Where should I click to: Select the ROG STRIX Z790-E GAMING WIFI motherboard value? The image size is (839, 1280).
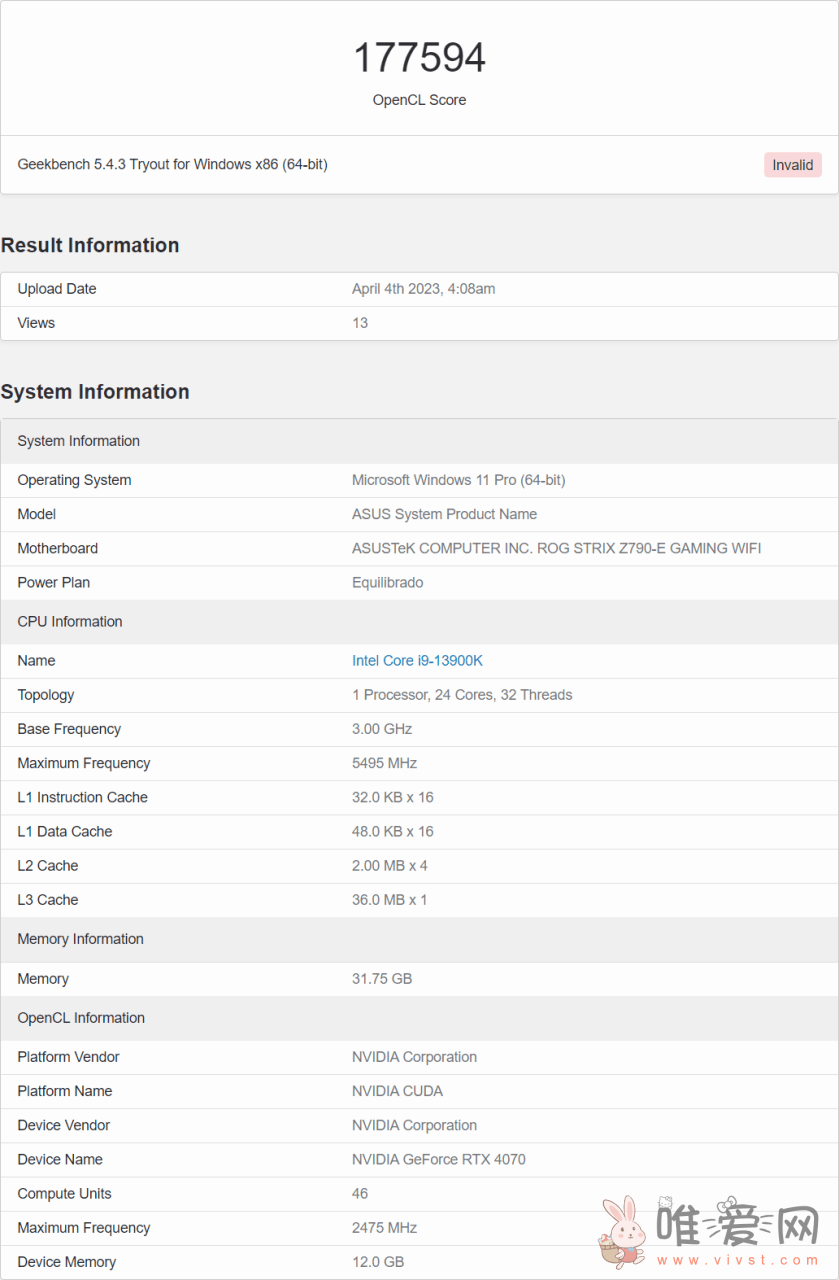(x=557, y=548)
